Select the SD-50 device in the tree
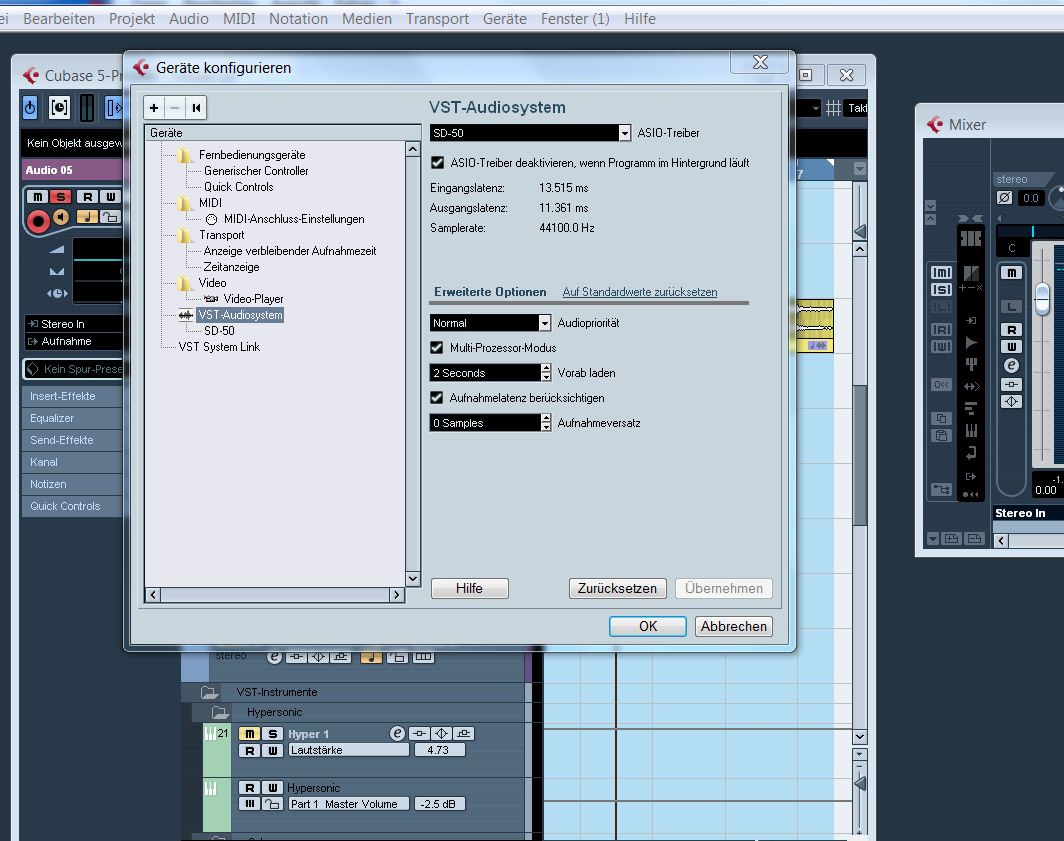 [219, 331]
